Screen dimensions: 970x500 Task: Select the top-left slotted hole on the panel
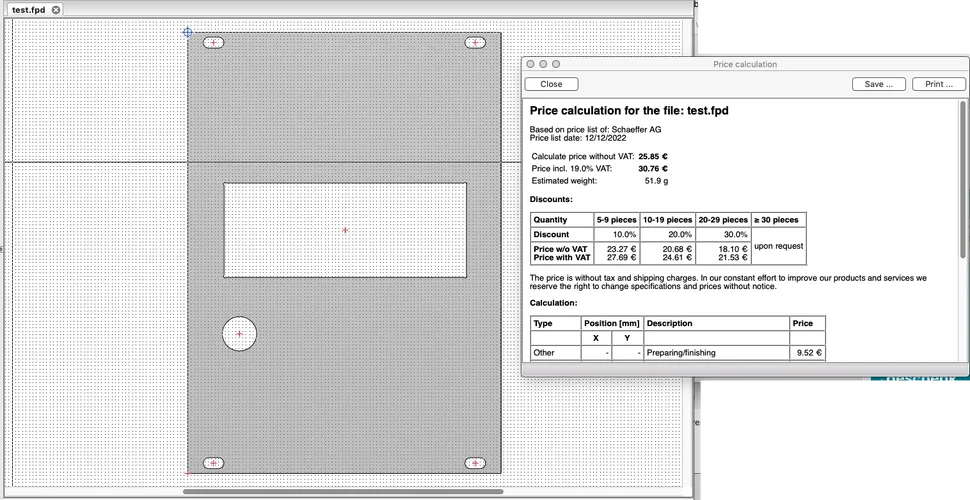(214, 42)
